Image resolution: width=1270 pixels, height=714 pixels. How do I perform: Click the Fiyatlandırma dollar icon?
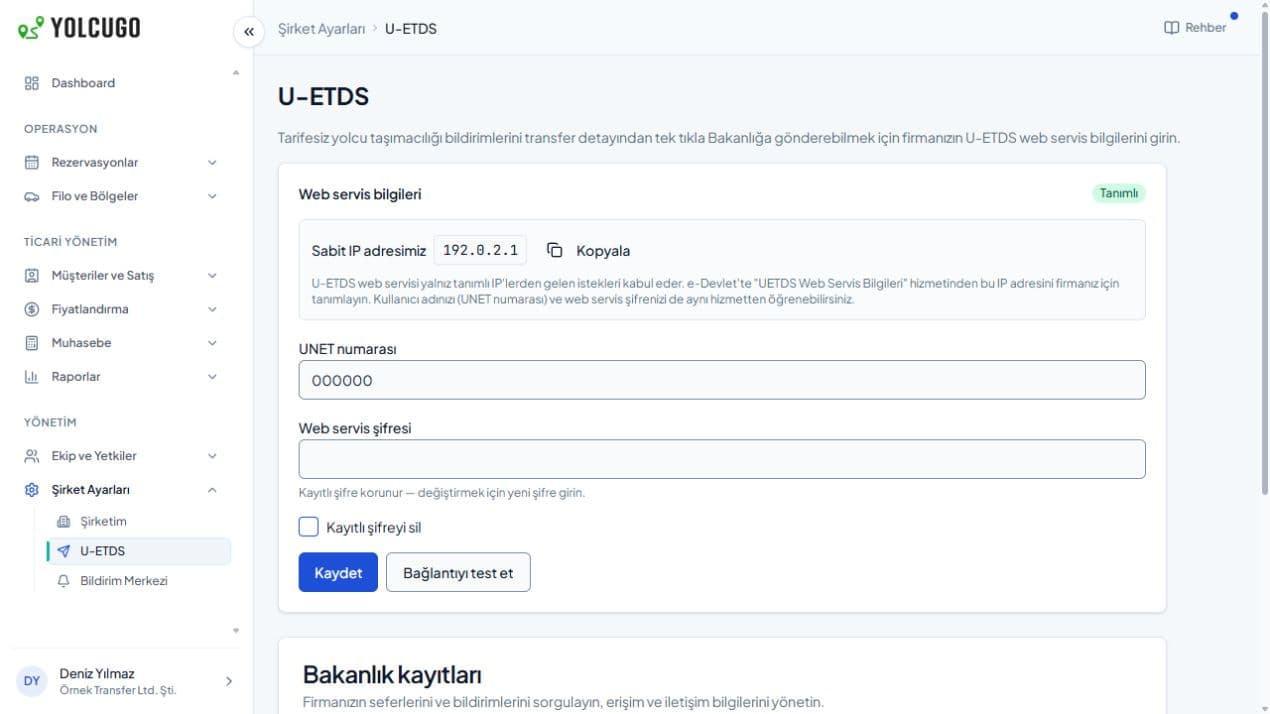[31, 309]
